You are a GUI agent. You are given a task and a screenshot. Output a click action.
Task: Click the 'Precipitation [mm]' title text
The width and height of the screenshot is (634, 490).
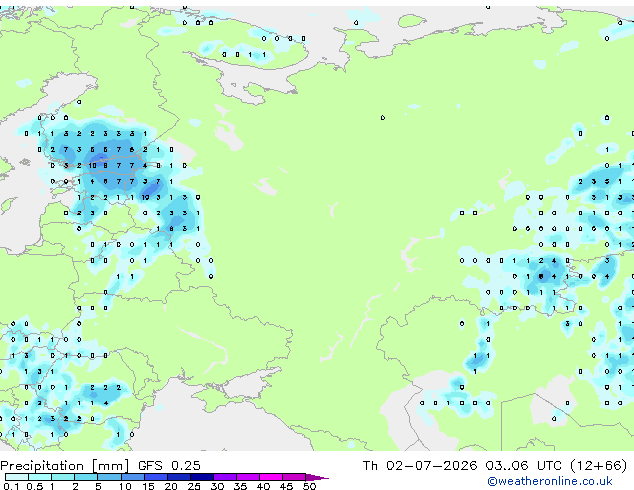pyautogui.click(x=65, y=466)
